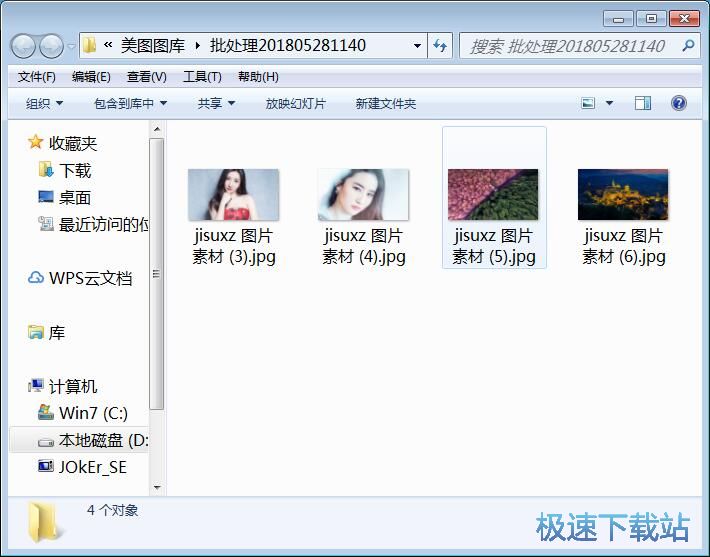Open the 查看(V) menu
The image size is (710, 557).
click(x=147, y=77)
